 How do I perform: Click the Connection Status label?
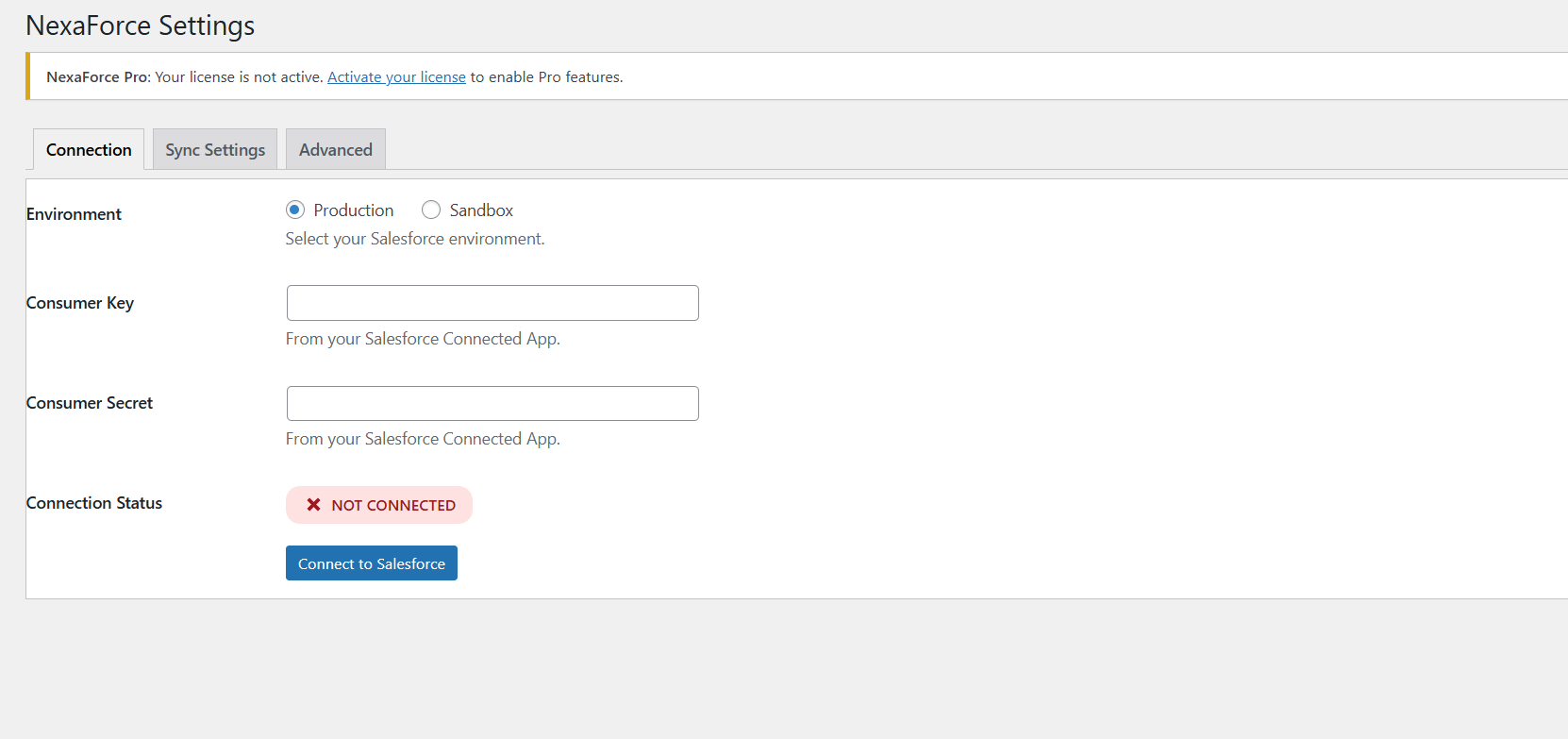click(x=94, y=503)
